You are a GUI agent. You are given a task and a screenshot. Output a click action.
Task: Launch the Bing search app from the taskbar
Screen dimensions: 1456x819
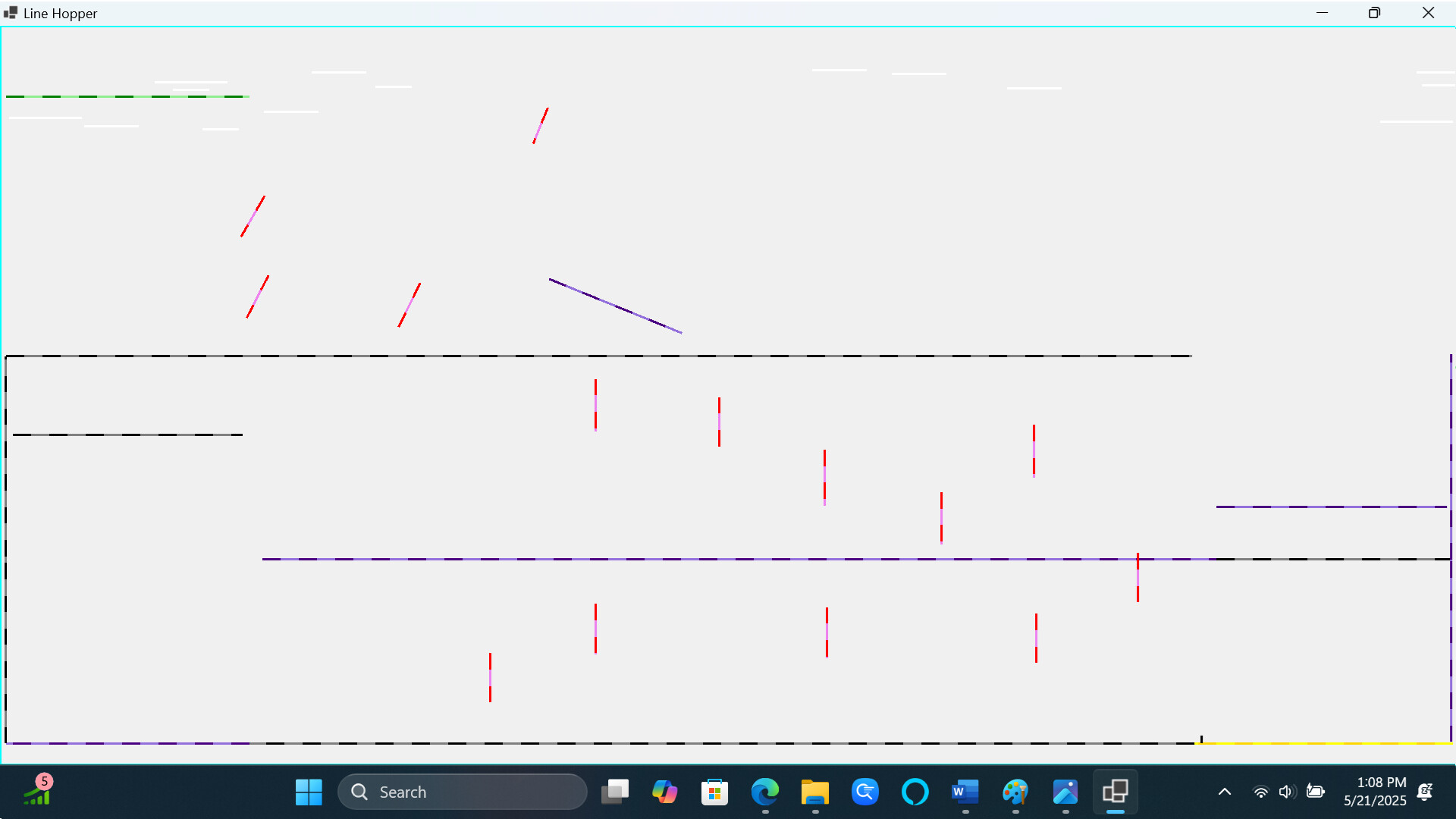864,791
